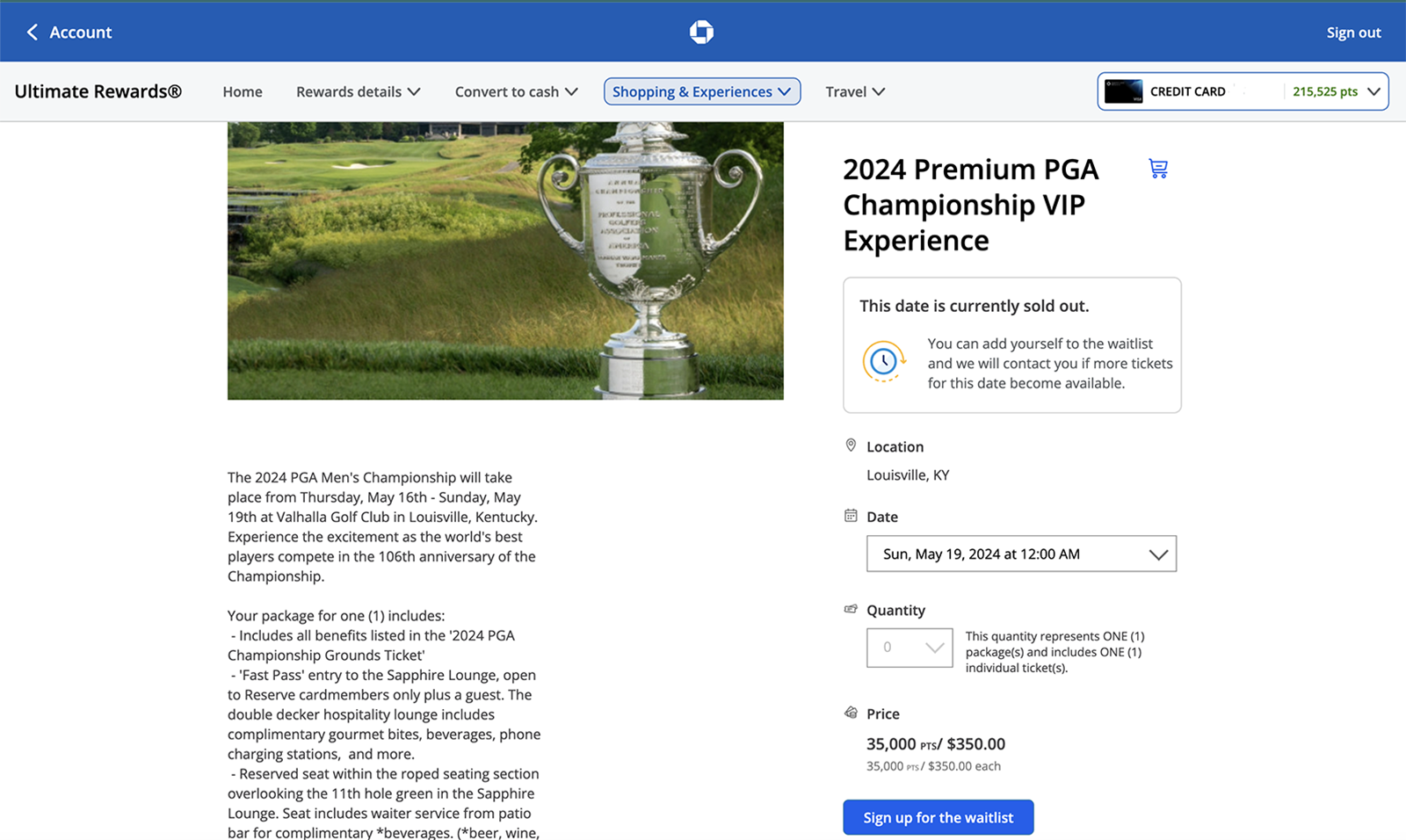
Task: Click Sign up for the waitlist
Action: [937, 816]
